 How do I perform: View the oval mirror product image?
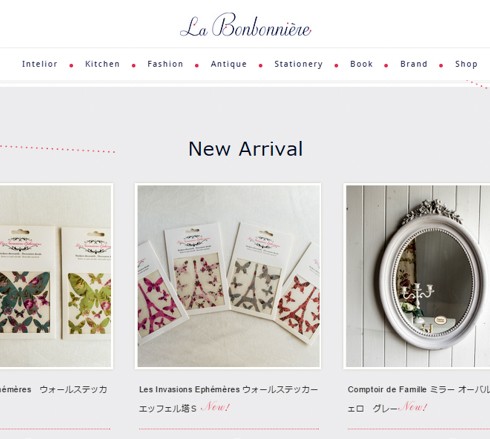click(x=417, y=276)
